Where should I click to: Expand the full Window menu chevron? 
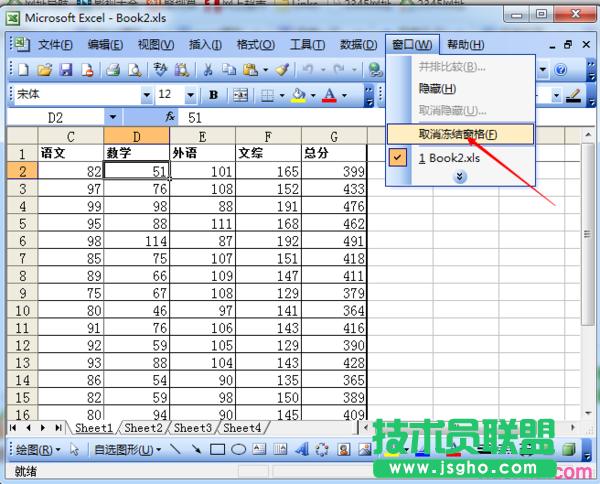(x=460, y=176)
